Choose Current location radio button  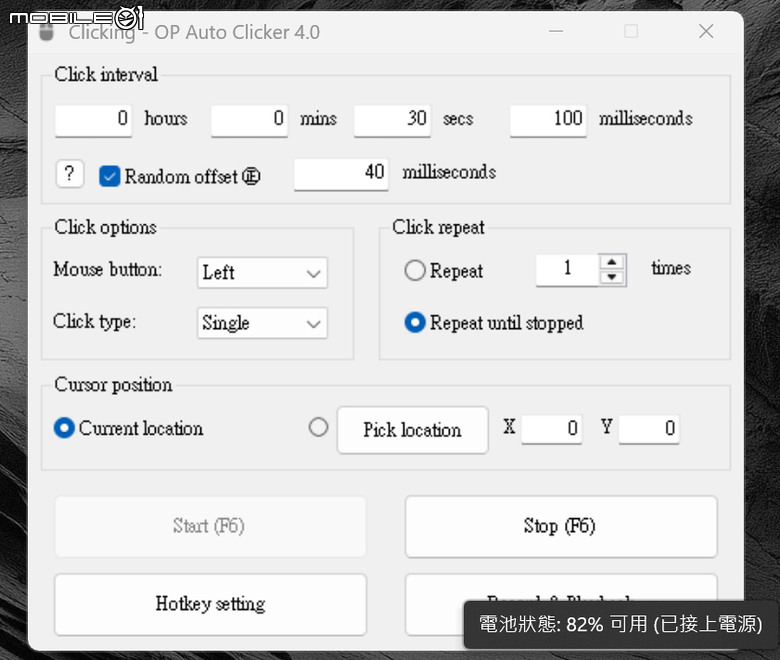click(x=64, y=428)
